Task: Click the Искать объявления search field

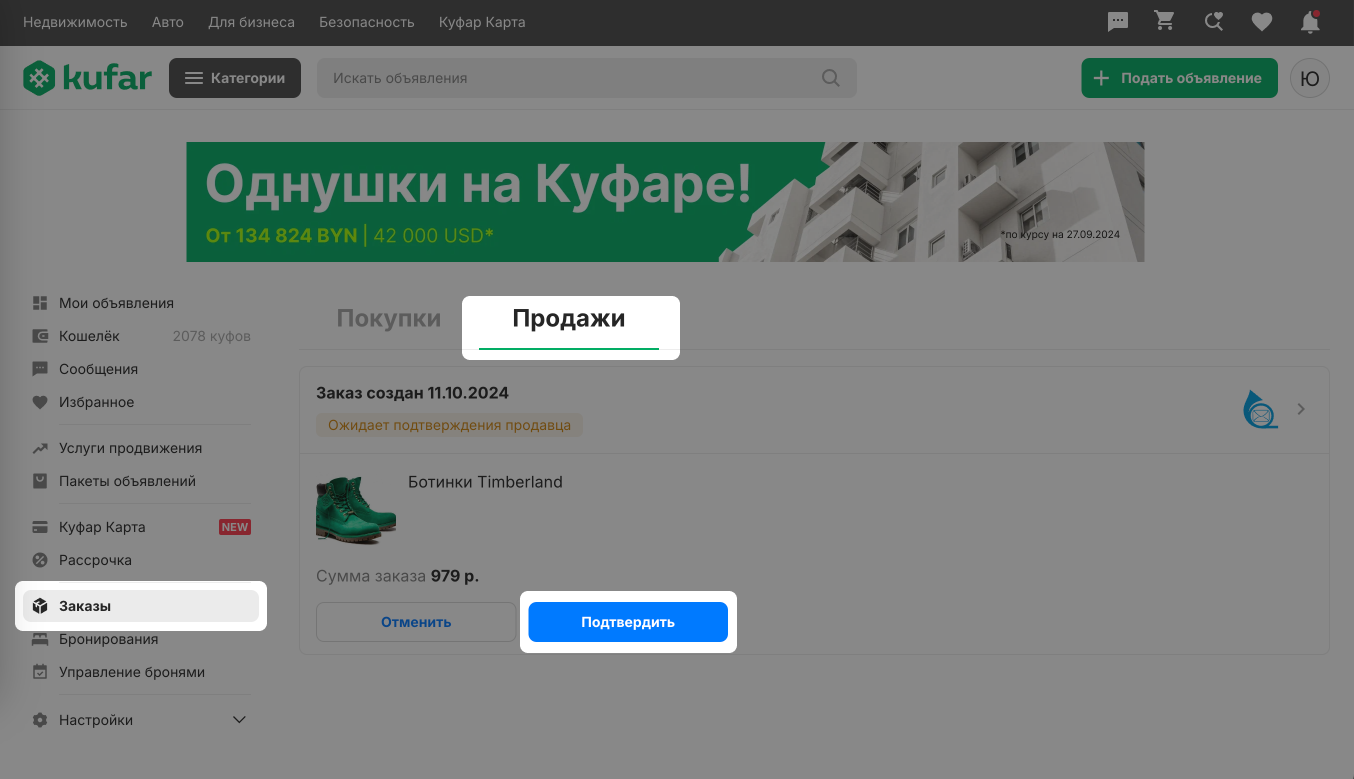Action: point(587,78)
